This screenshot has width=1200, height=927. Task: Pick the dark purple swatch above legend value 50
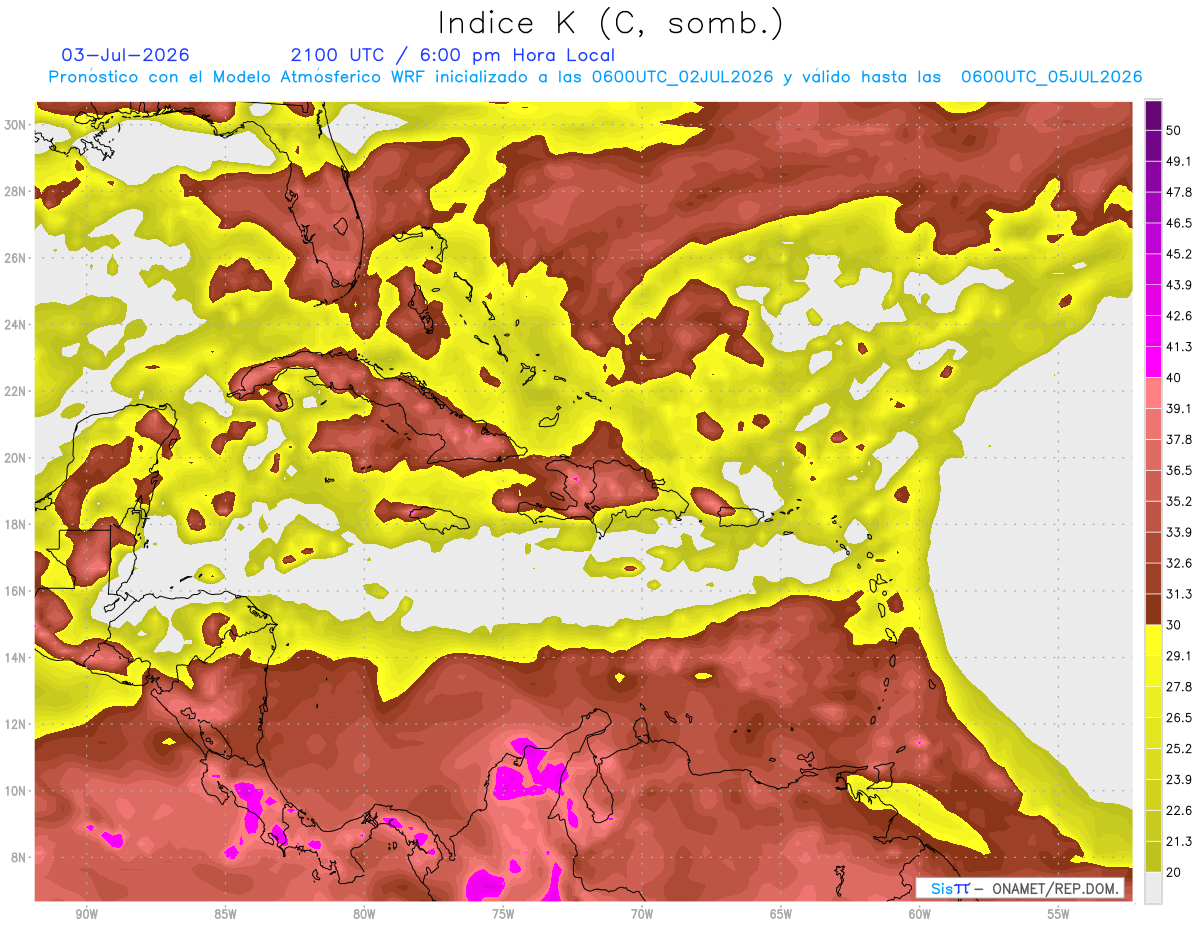1153,115
